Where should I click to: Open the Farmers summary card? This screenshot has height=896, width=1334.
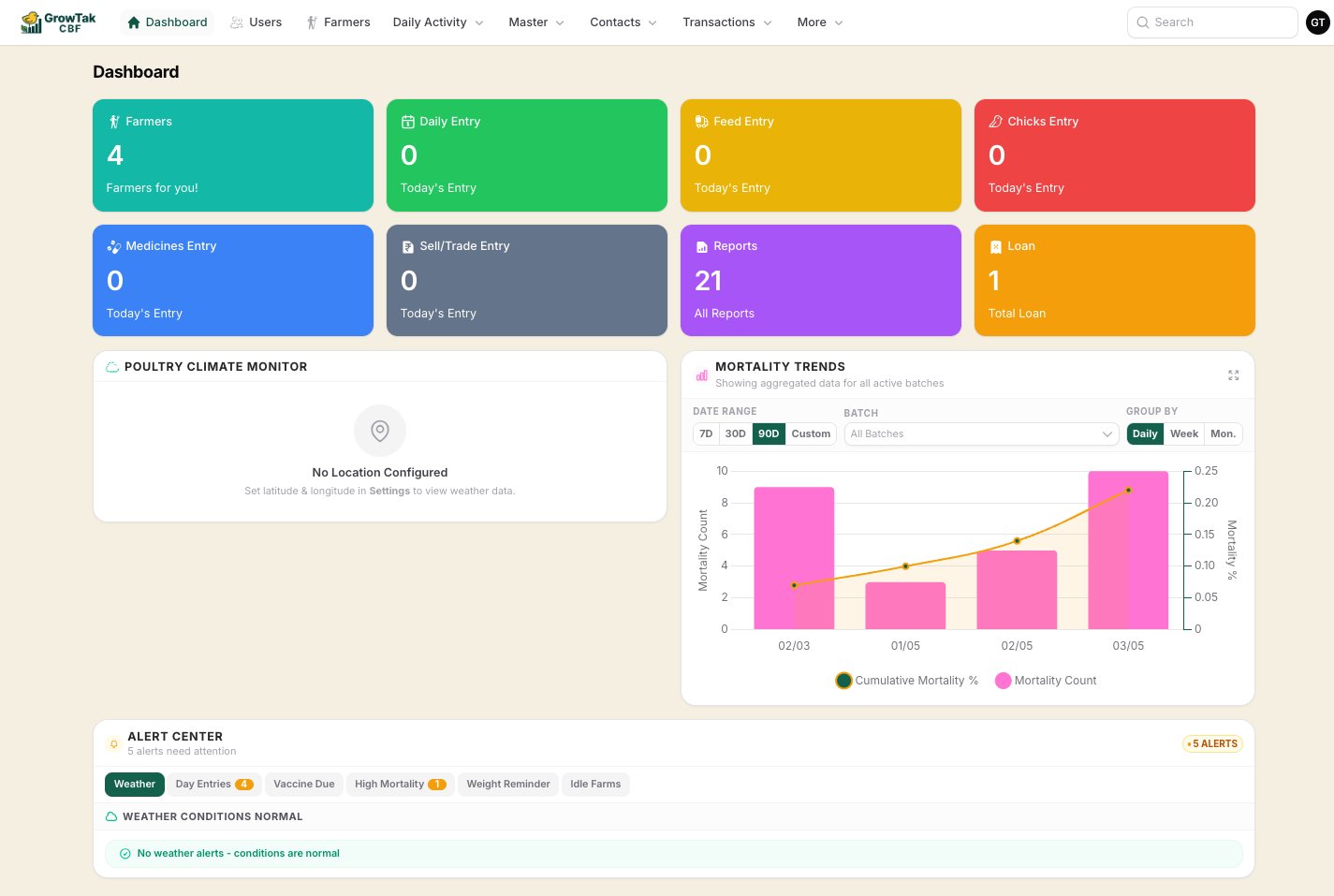click(233, 155)
